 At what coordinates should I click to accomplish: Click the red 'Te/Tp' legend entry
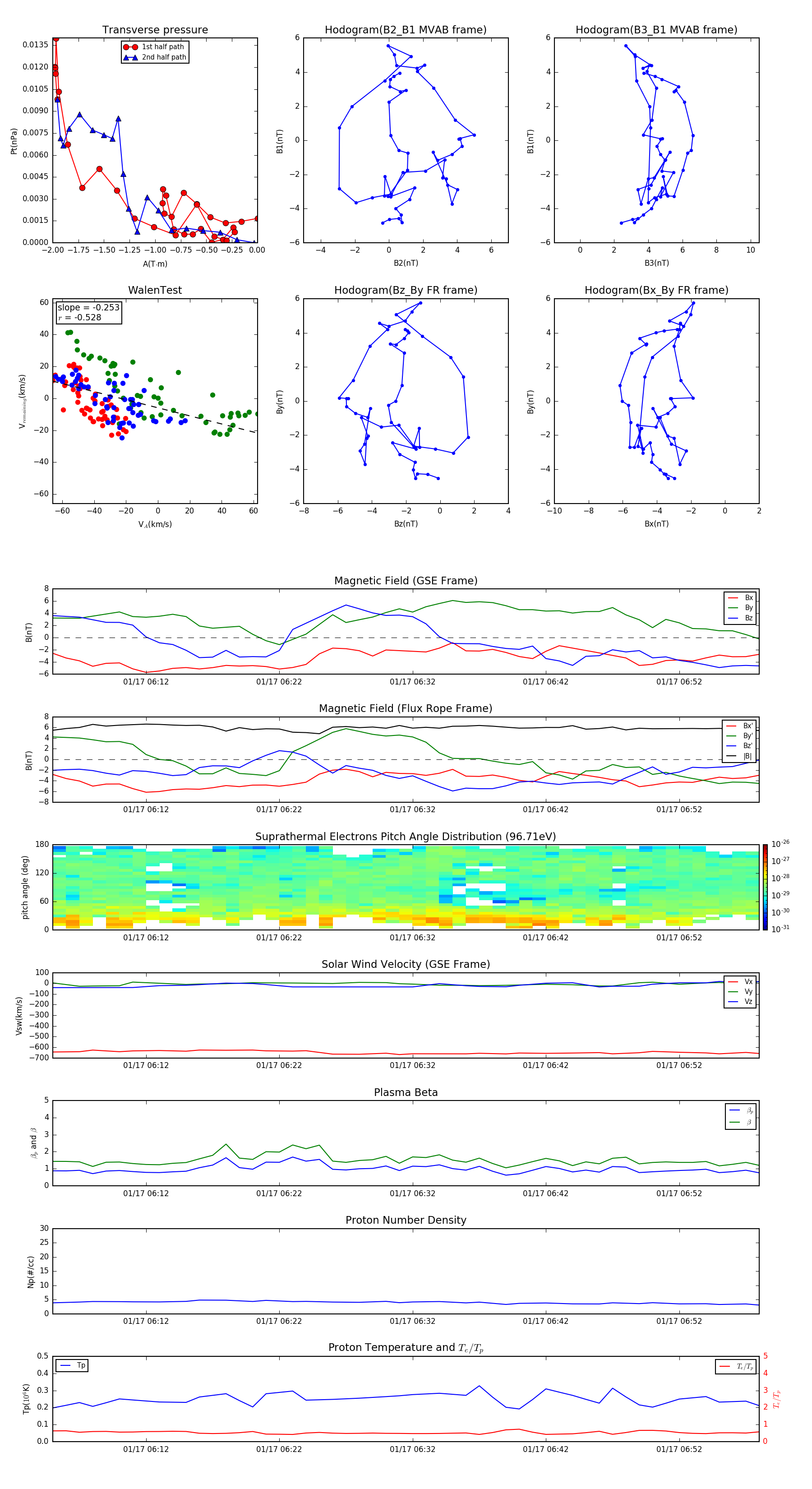point(737,1366)
